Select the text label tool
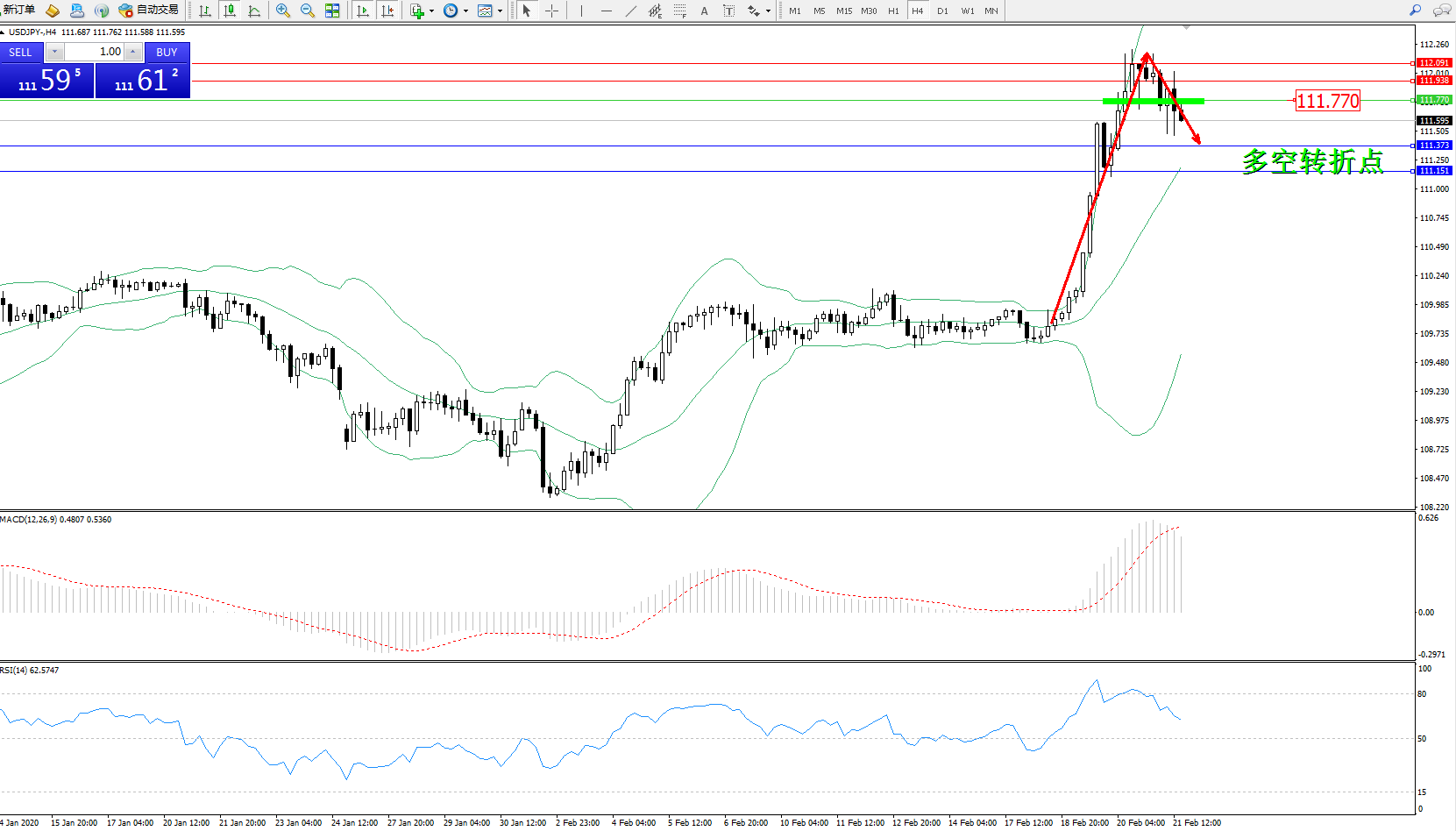Viewport: 1456px width, 831px height. click(x=704, y=11)
